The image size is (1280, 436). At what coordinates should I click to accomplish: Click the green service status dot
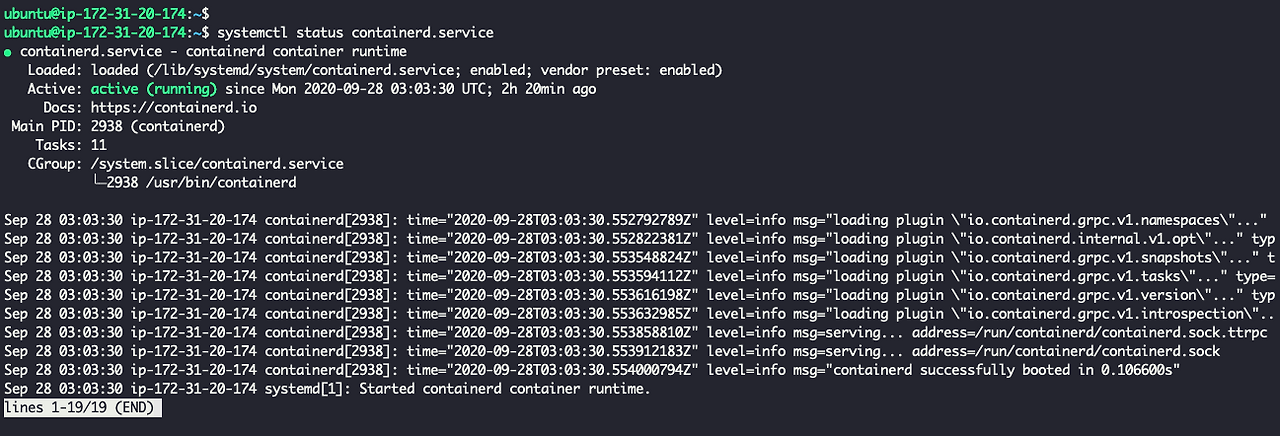[9, 51]
